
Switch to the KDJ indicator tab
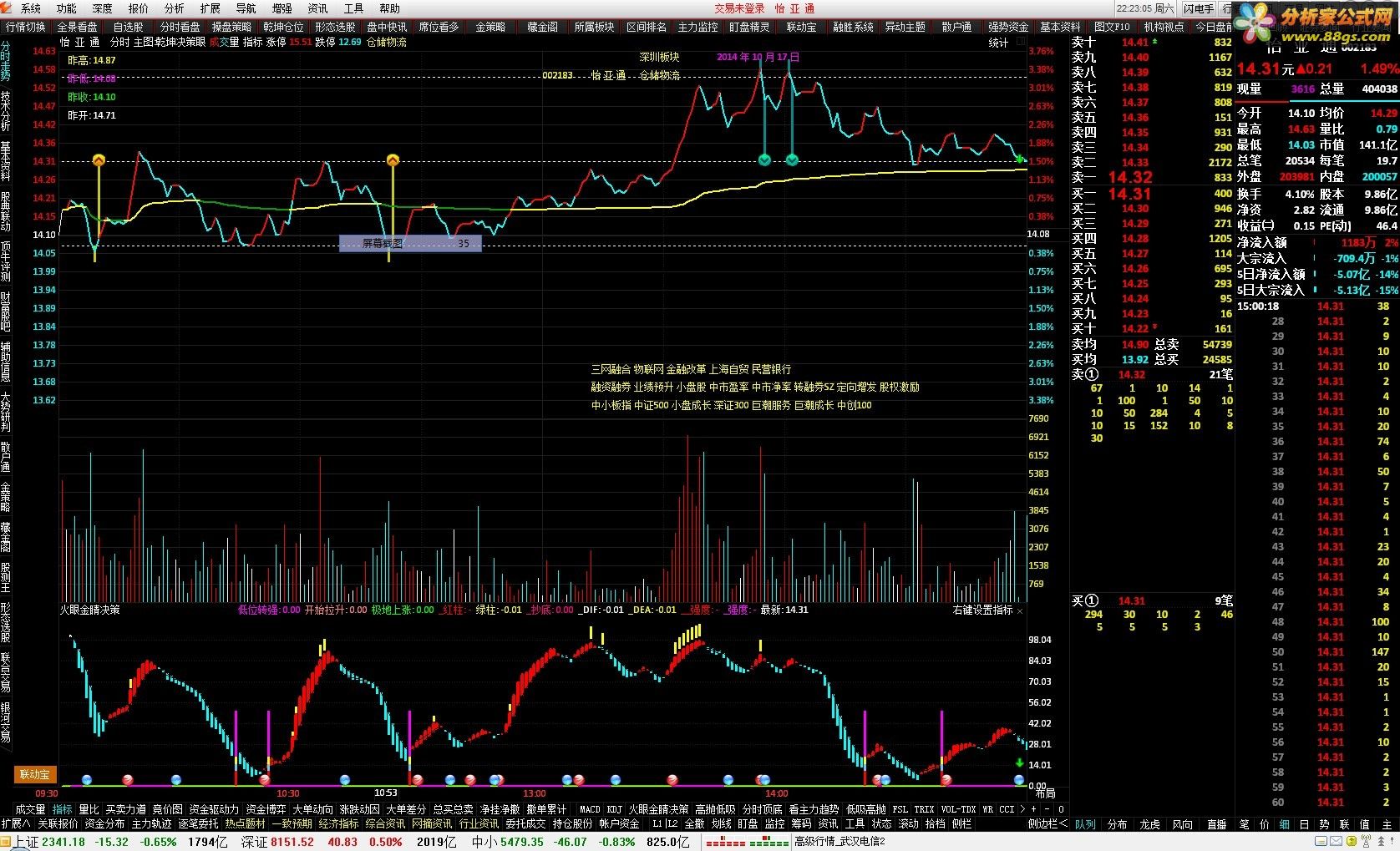(x=615, y=809)
